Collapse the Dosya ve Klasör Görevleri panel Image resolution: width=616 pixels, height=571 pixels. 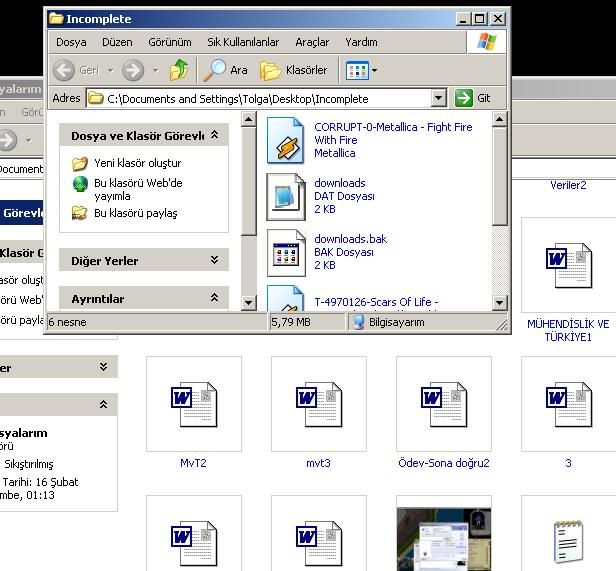pyautogui.click(x=214, y=135)
